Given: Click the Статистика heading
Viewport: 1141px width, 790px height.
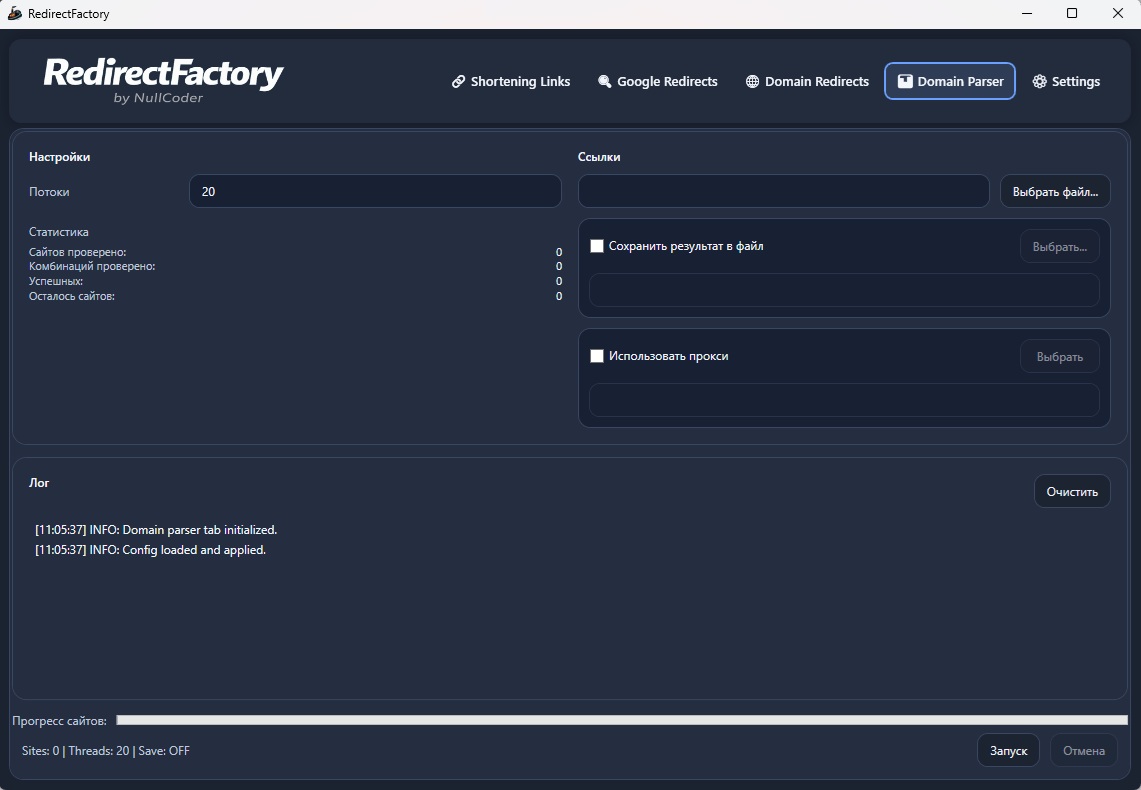Looking at the screenshot, I should point(59,231).
